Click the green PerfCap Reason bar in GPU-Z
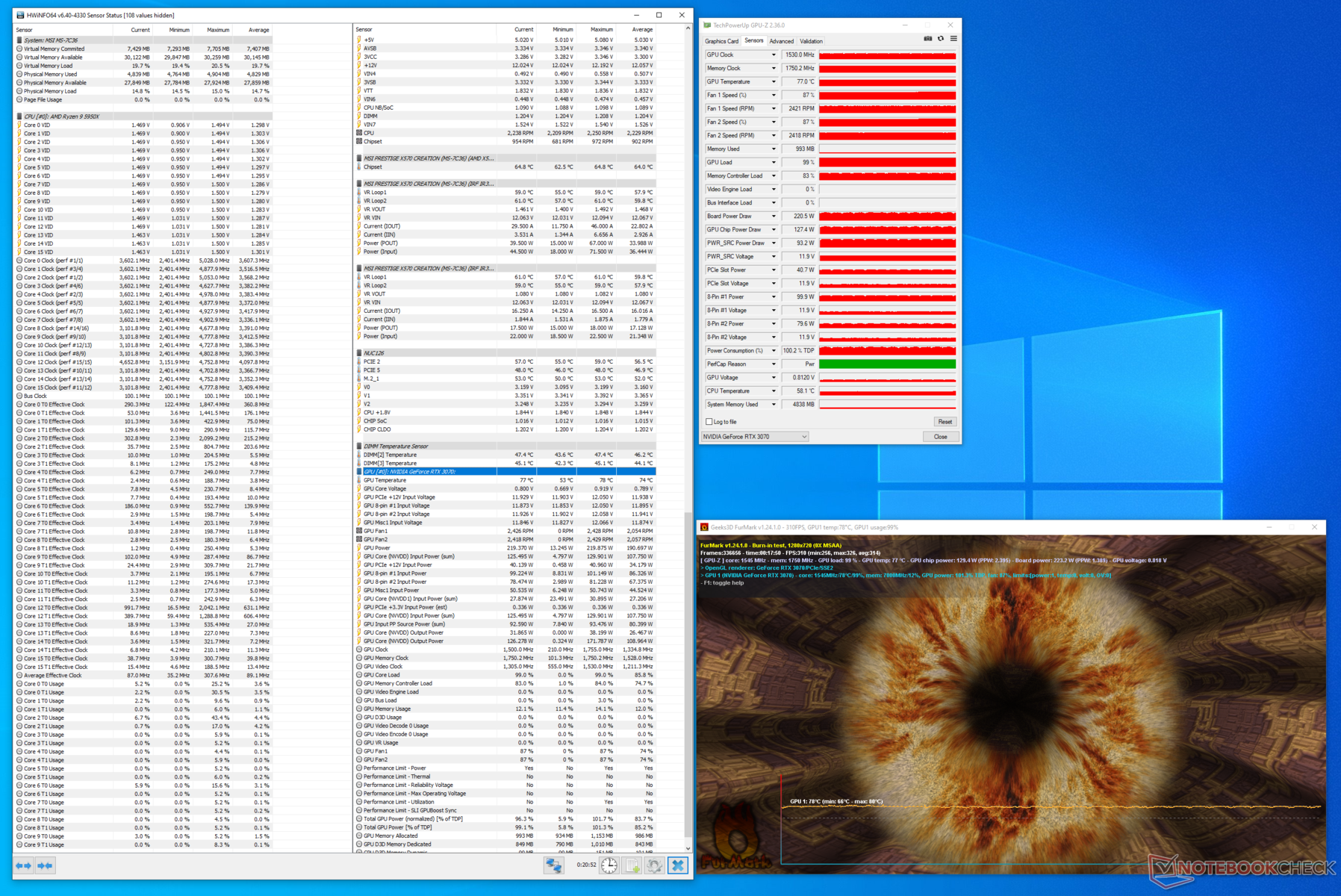Screen dimensions: 1341x896 tap(887, 364)
